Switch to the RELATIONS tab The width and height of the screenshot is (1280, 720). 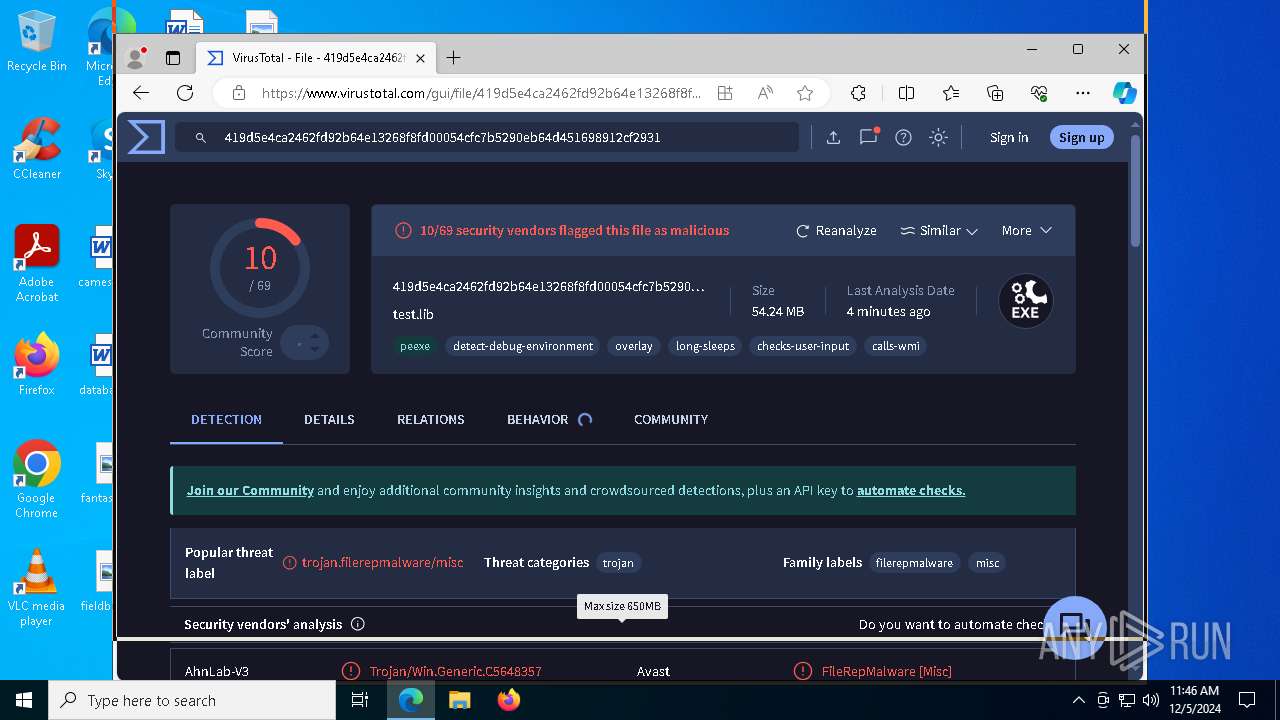(x=430, y=419)
